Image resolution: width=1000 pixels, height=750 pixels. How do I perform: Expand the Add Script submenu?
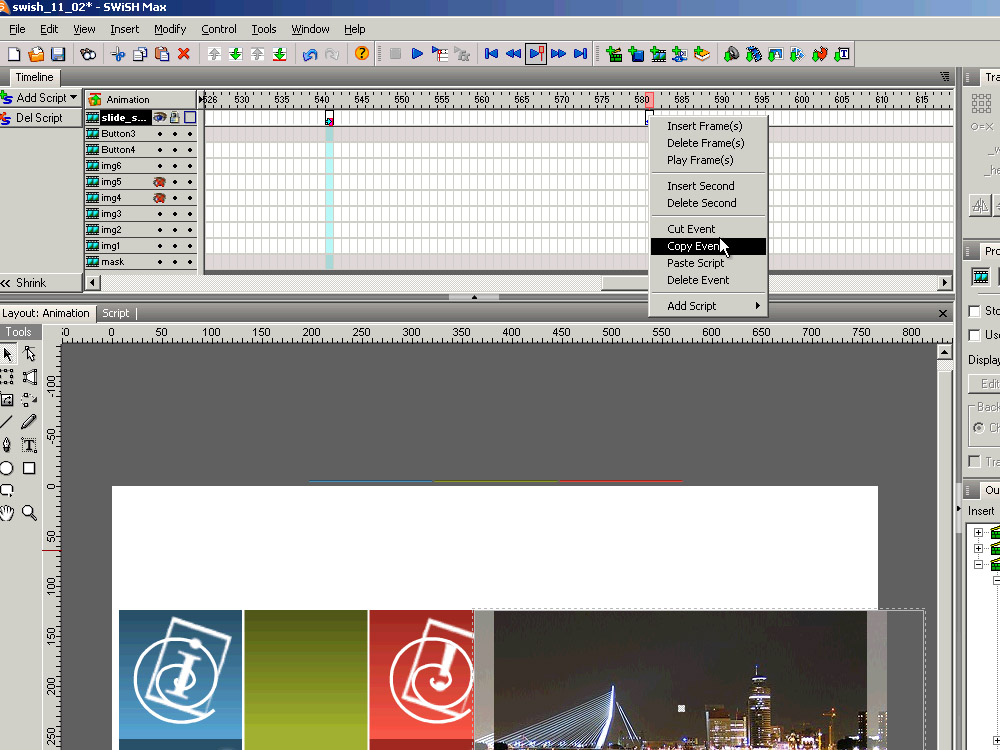pyautogui.click(x=708, y=306)
